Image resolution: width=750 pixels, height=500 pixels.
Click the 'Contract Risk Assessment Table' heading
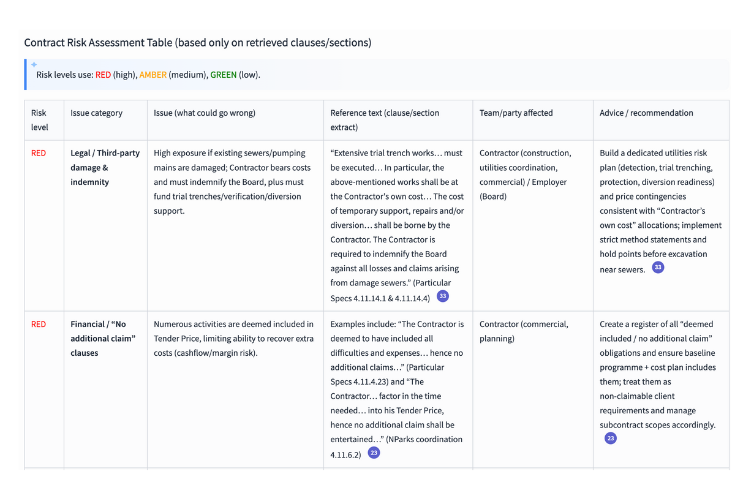[x=197, y=43]
